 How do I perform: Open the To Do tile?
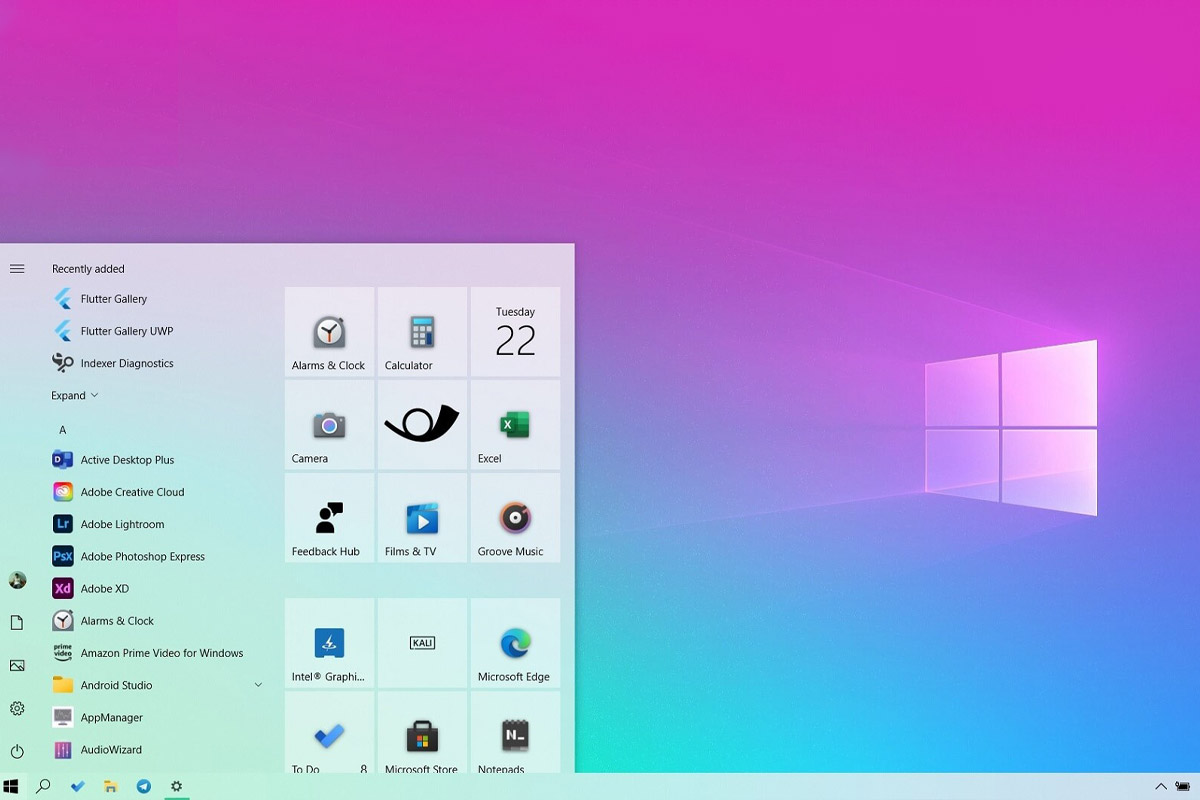tap(329, 732)
